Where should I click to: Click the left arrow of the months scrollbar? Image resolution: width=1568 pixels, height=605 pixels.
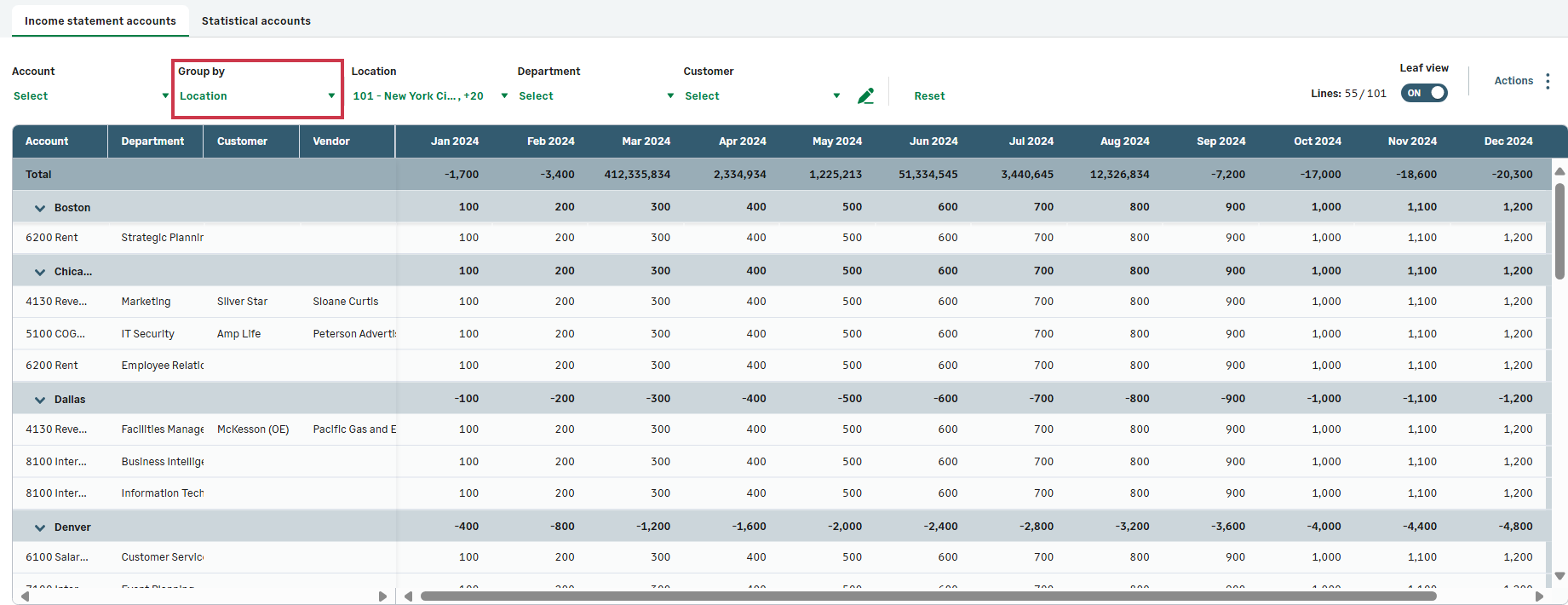409,596
